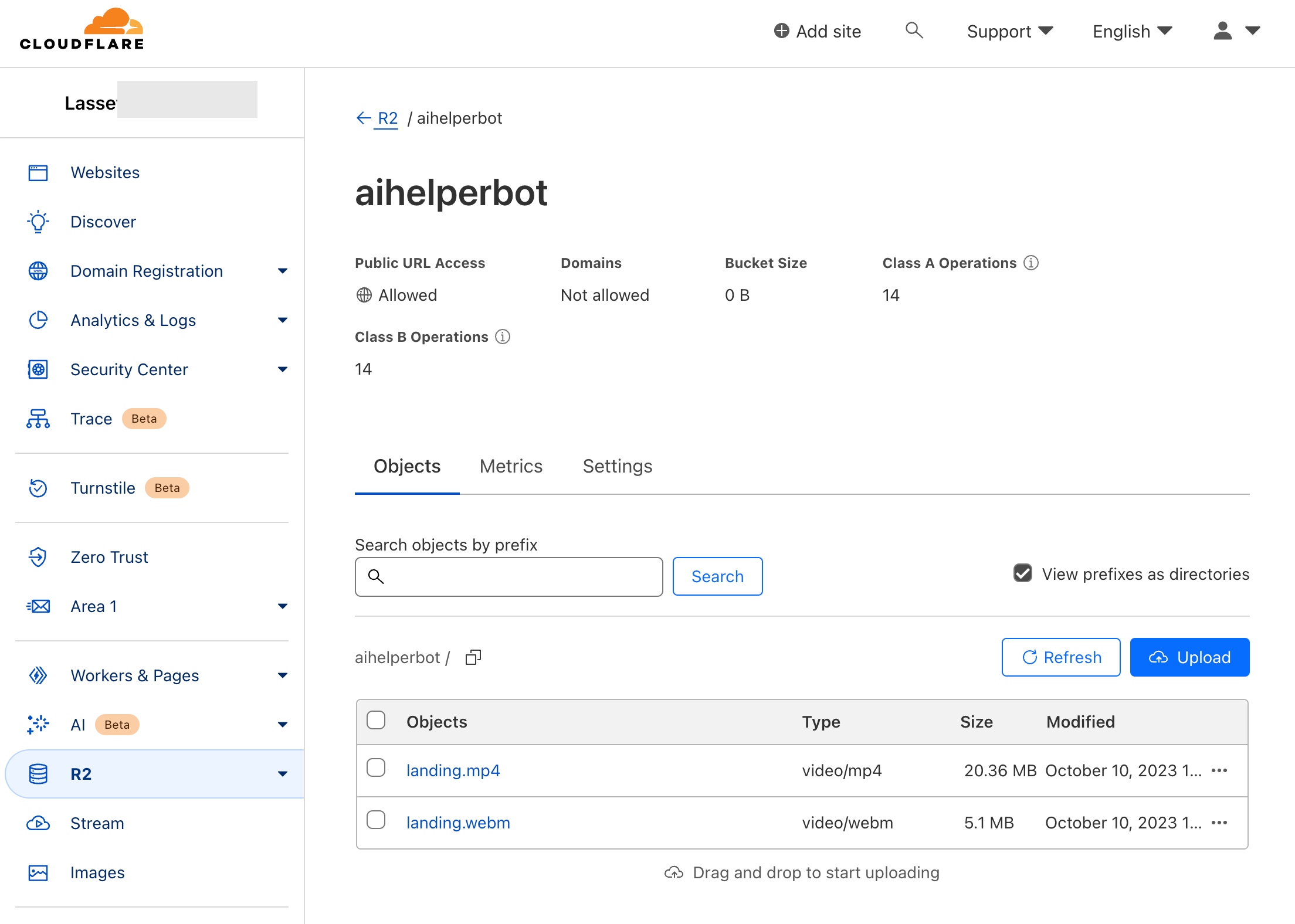The width and height of the screenshot is (1295, 924).
Task: Click the Class A Operations info icon
Action: pos(1030,263)
